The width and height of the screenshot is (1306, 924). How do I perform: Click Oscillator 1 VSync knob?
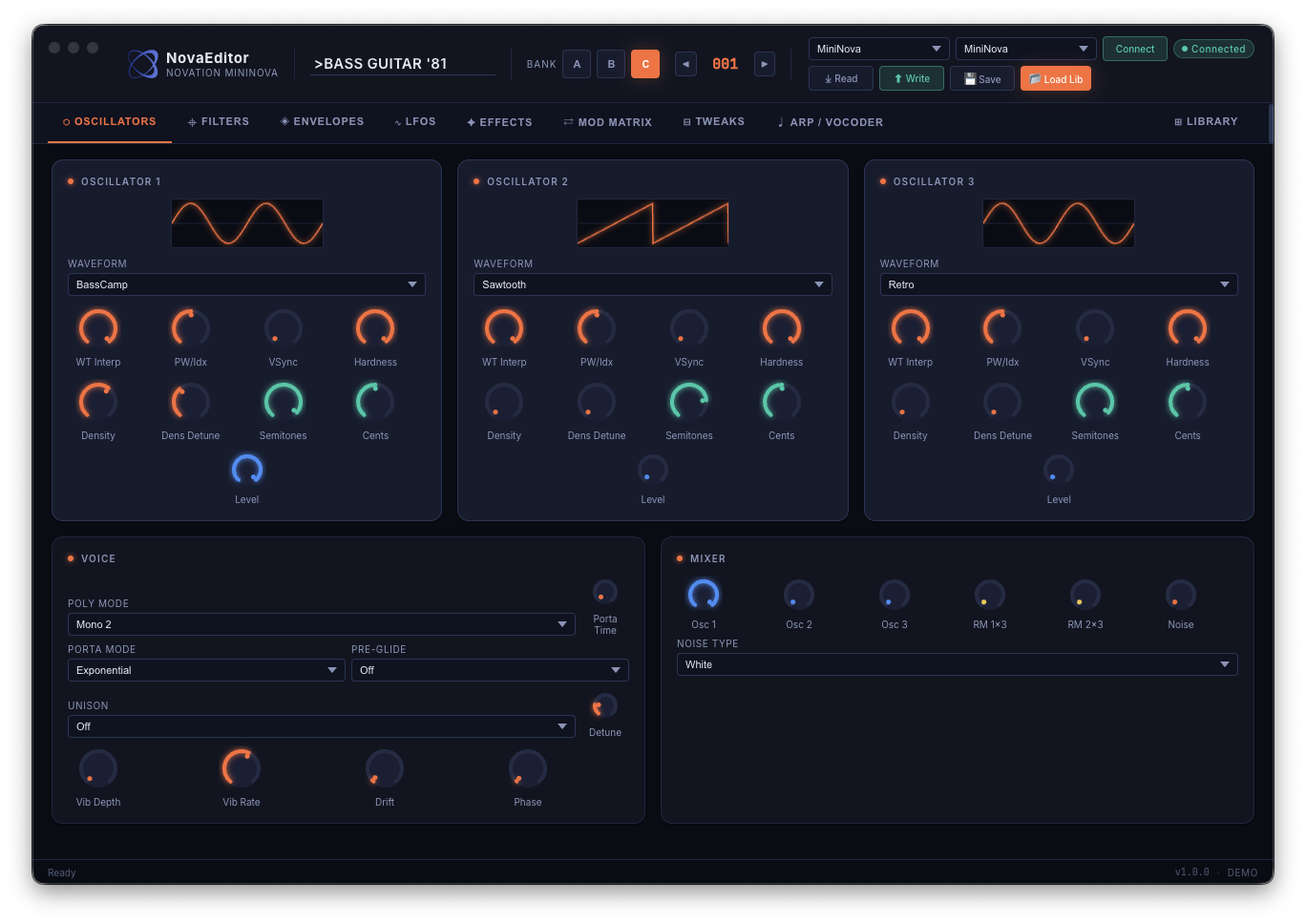[x=284, y=328]
